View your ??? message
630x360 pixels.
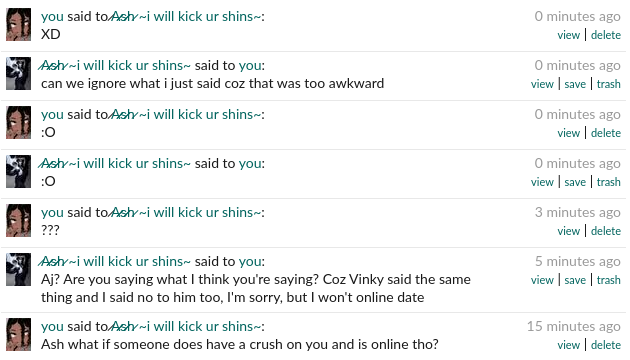[569, 231]
